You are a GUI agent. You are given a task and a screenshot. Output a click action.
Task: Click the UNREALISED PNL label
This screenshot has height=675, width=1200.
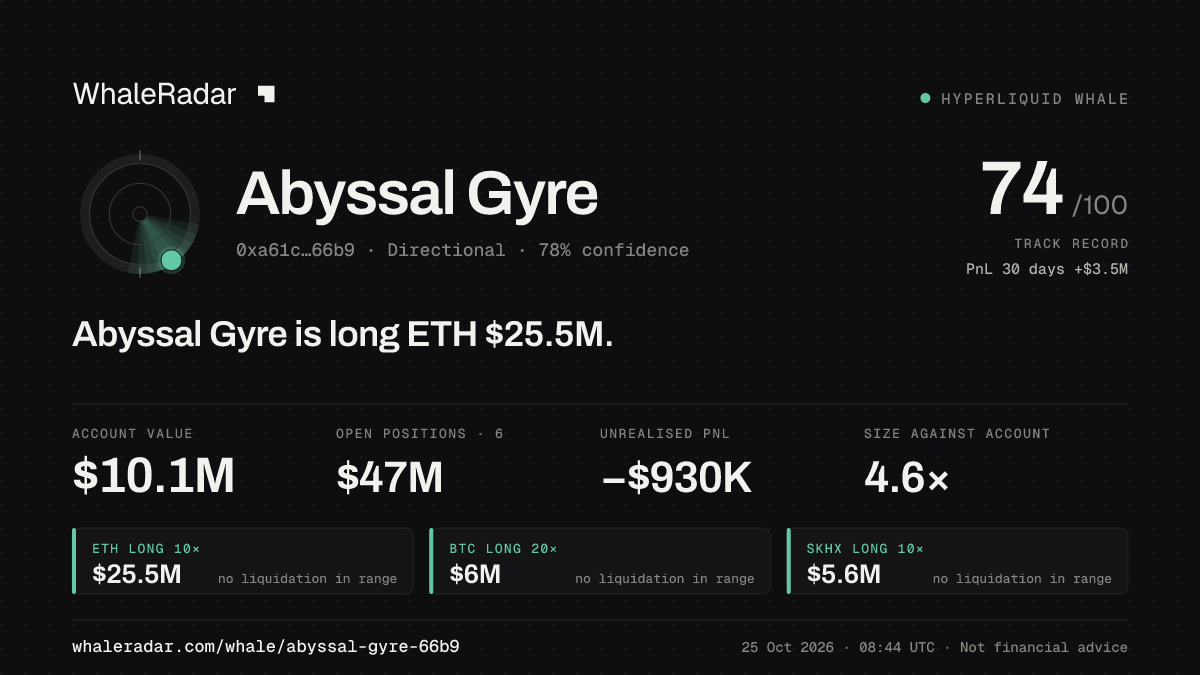[x=665, y=434]
